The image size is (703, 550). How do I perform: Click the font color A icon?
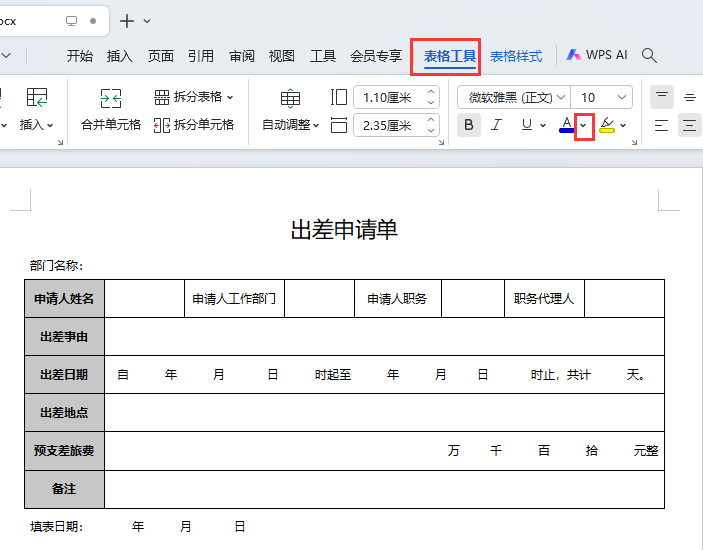tap(566, 125)
